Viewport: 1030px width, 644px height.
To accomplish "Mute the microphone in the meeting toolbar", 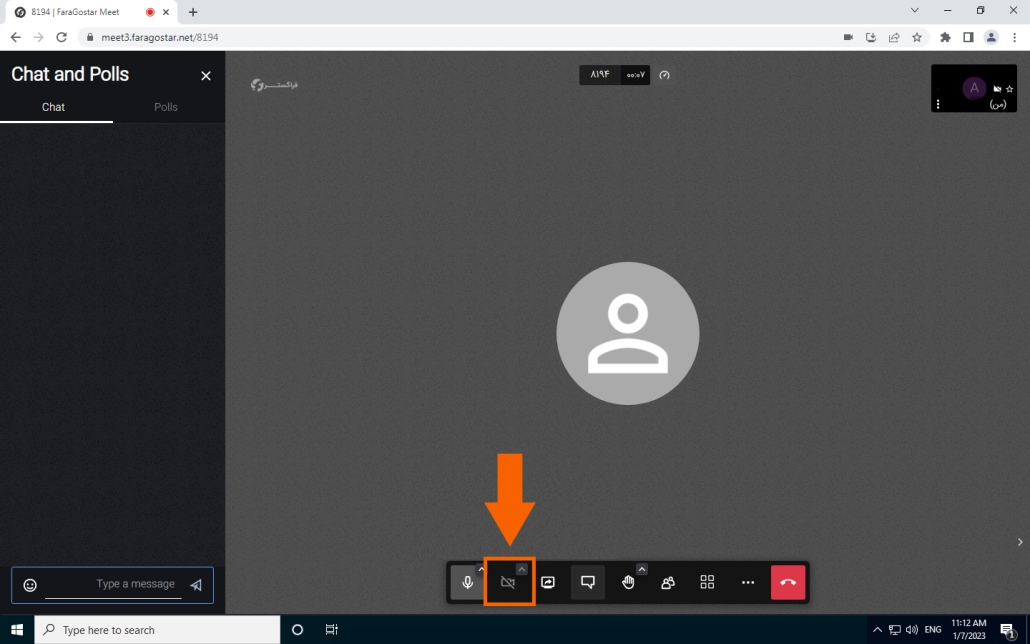I will 467,582.
